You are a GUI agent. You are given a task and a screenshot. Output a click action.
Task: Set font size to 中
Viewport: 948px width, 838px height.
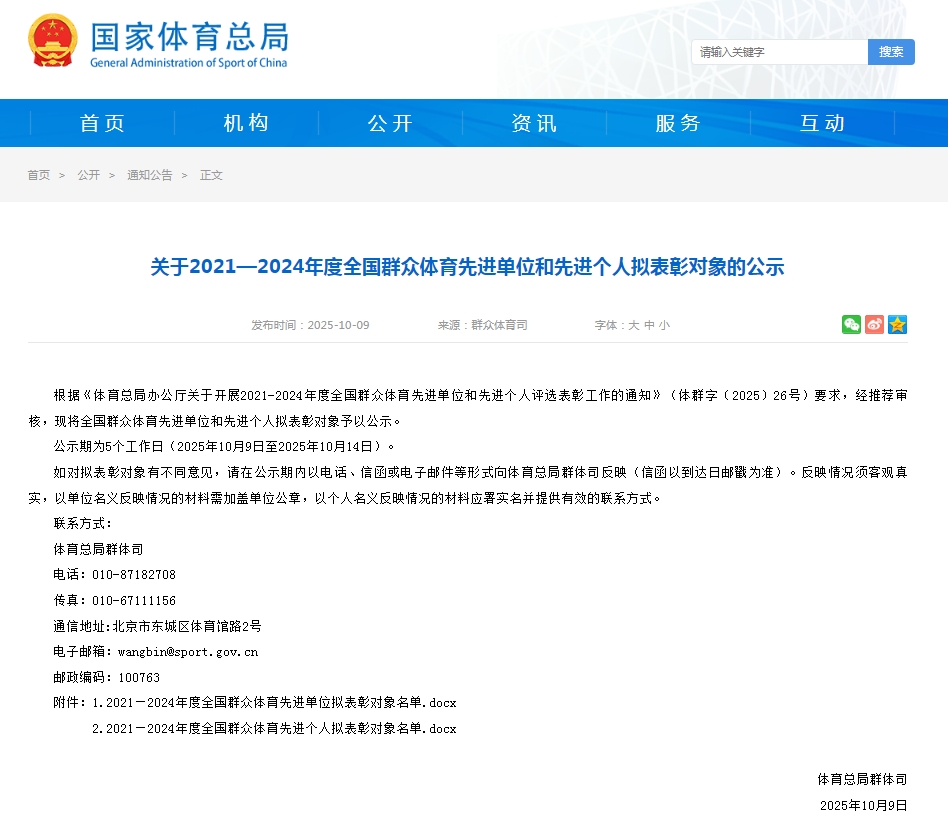[649, 325]
